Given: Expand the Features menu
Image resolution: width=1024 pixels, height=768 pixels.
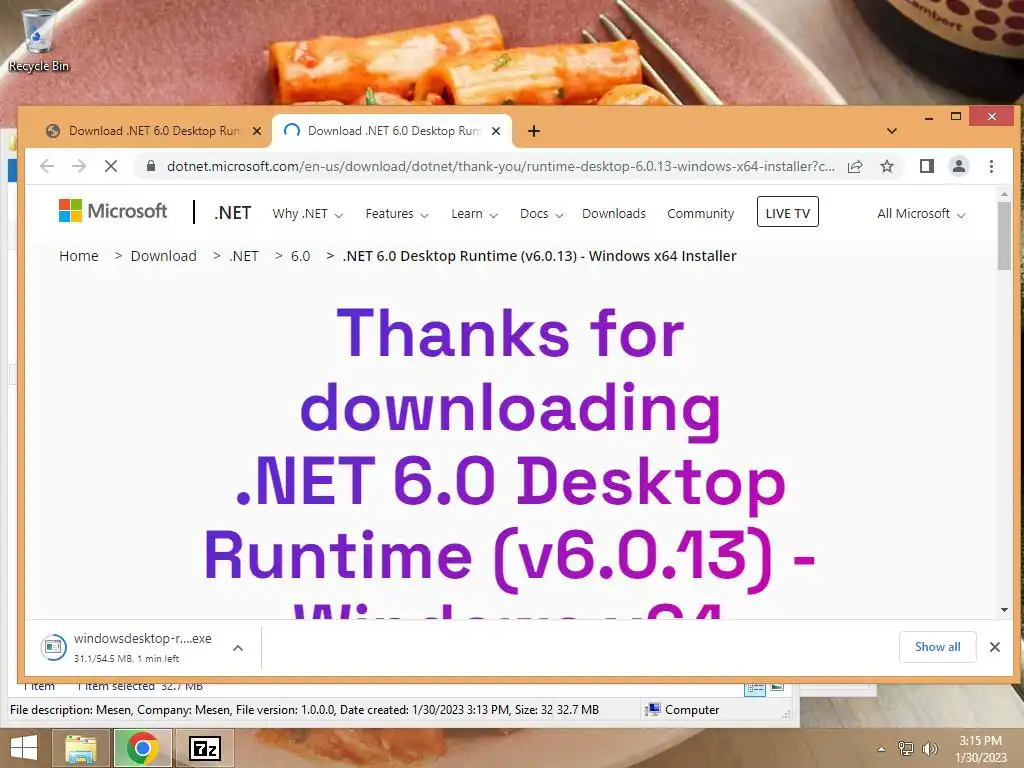Looking at the screenshot, I should 397,214.
